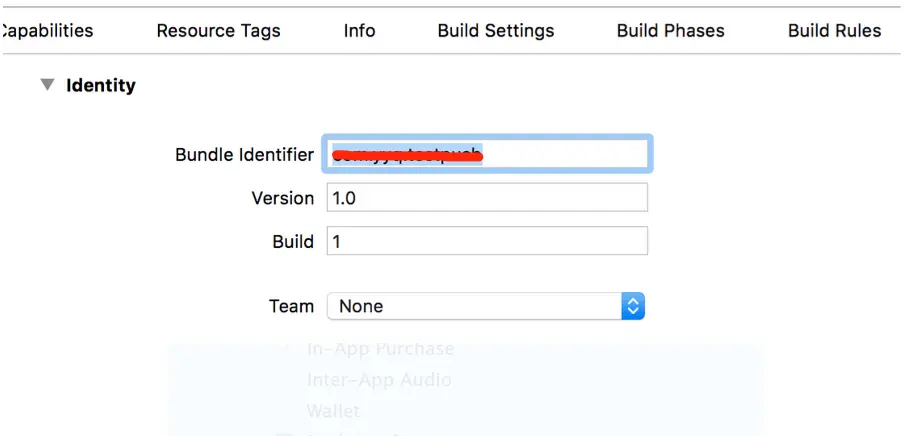The height and width of the screenshot is (436, 912).
Task: Click the faded In-App Purchase entry
Action: 380,349
